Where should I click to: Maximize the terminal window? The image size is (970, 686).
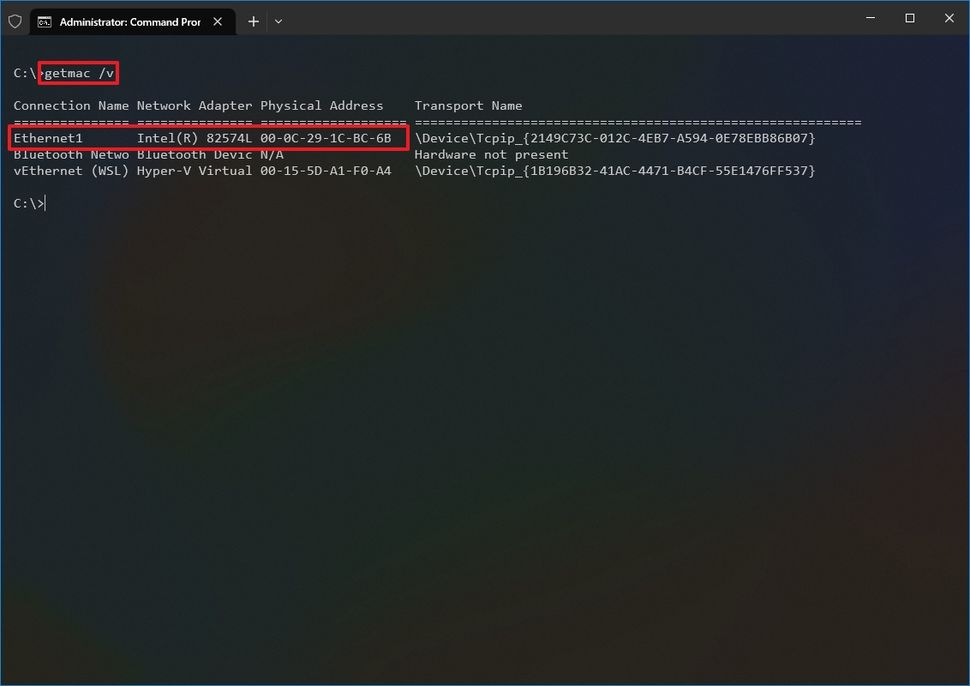tap(909, 18)
